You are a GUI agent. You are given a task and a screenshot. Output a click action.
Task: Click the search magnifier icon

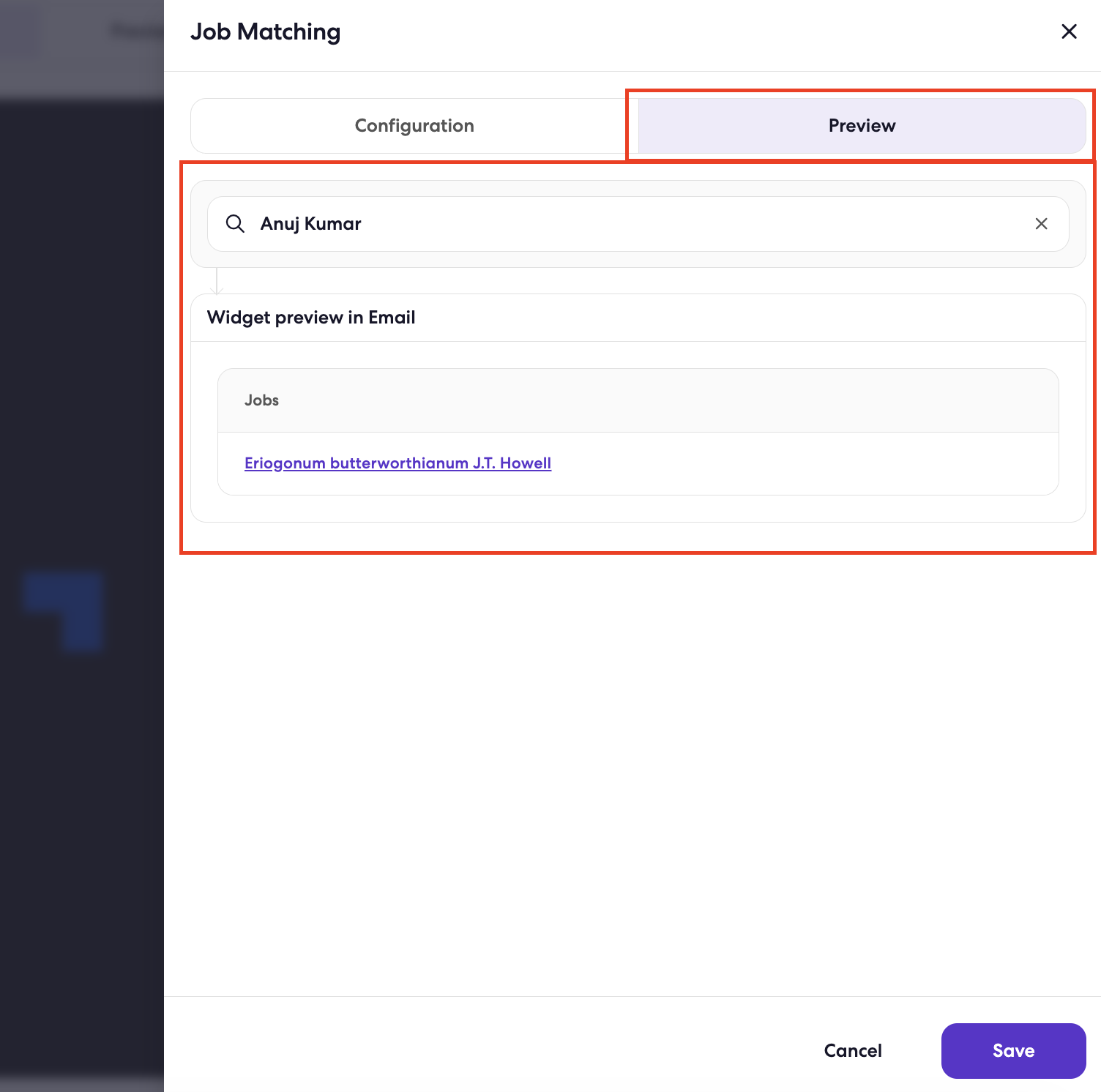point(235,224)
